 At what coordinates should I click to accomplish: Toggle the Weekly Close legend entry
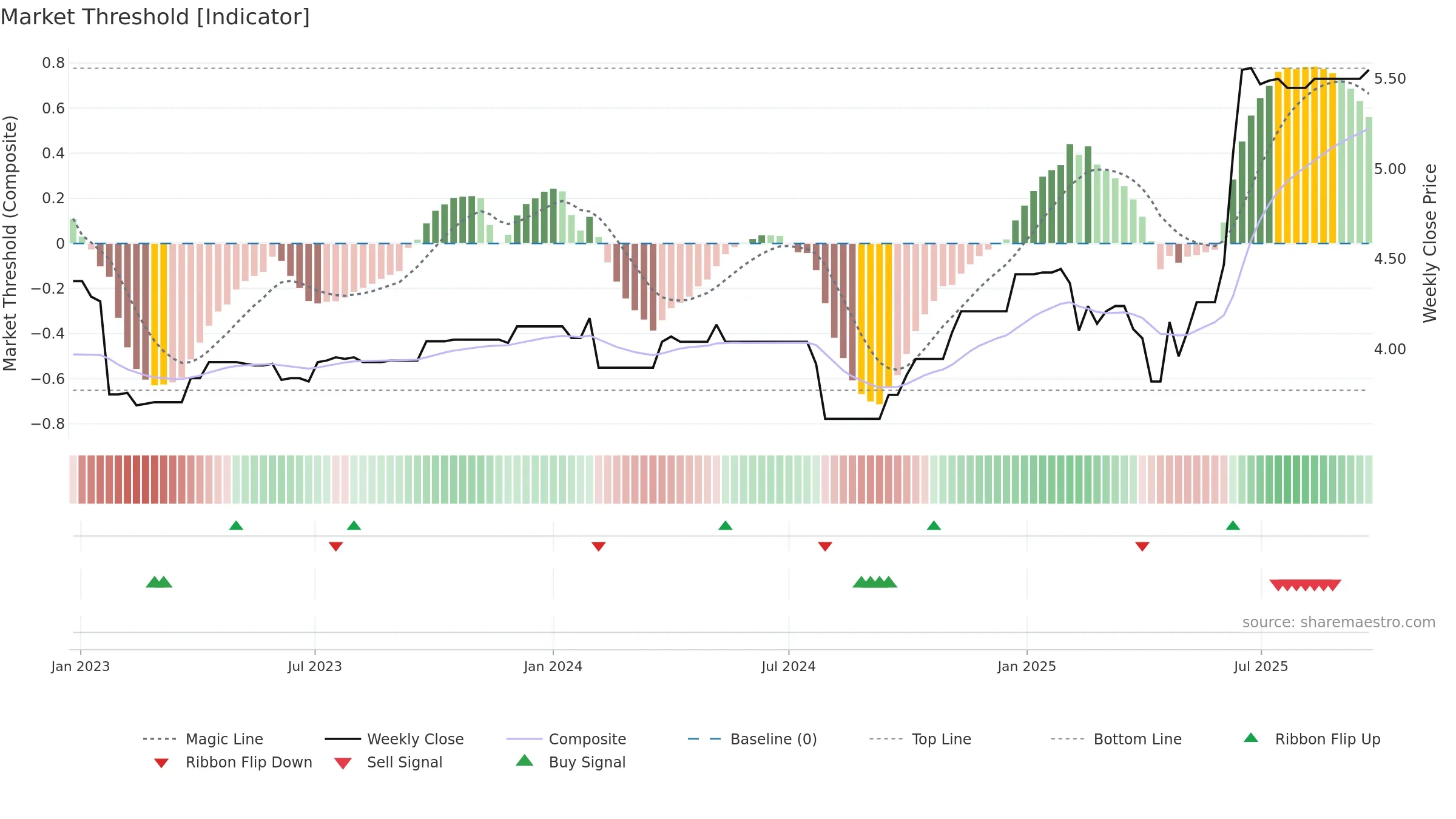pyautogui.click(x=394, y=739)
